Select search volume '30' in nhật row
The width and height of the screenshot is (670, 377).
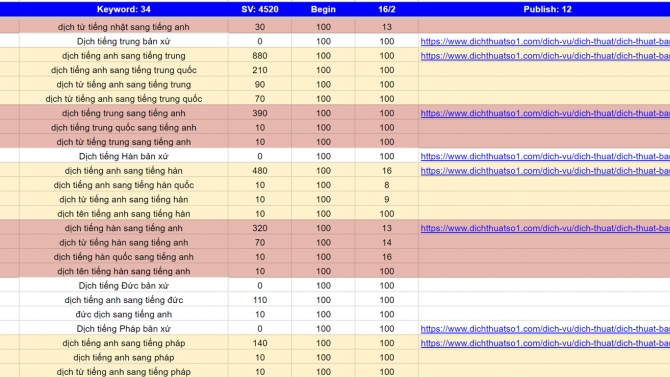coord(260,27)
